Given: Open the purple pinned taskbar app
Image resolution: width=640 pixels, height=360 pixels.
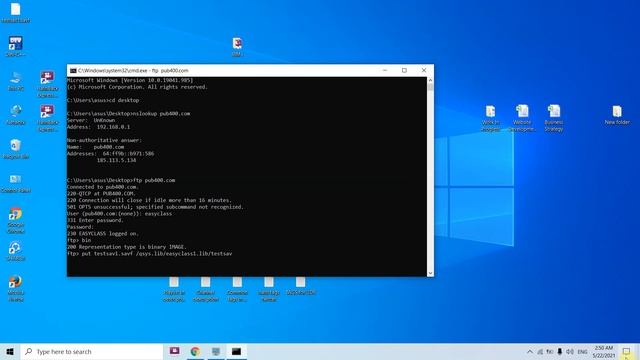Looking at the screenshot, I should 175,351.
